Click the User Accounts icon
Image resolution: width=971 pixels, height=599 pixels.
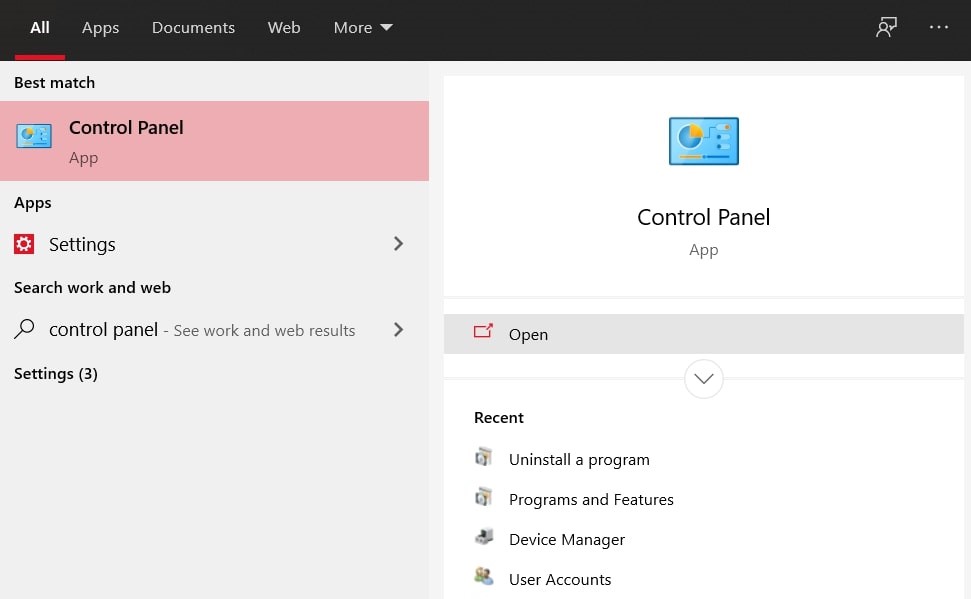tap(483, 577)
